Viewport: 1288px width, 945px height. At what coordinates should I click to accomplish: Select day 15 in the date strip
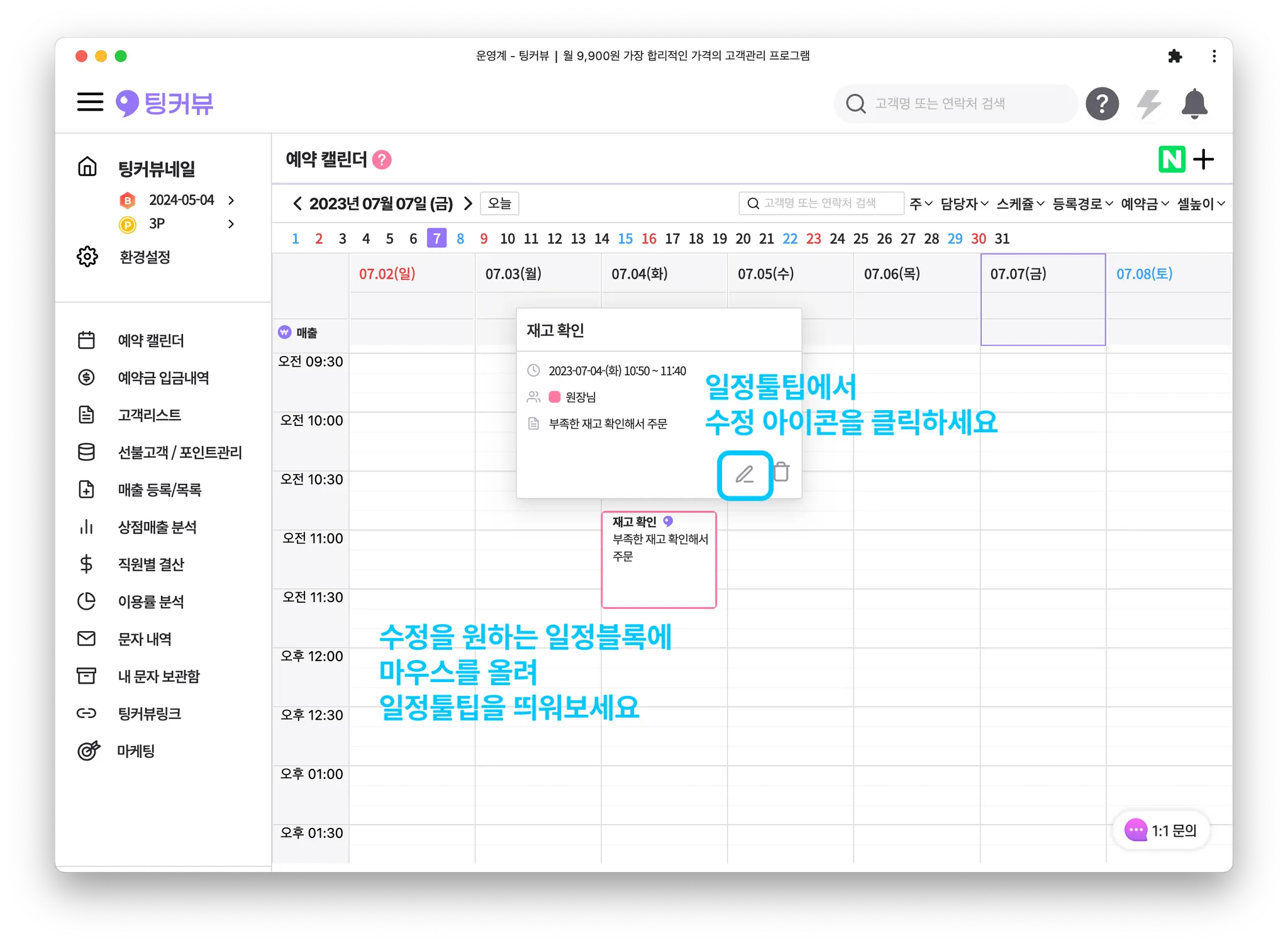click(625, 238)
